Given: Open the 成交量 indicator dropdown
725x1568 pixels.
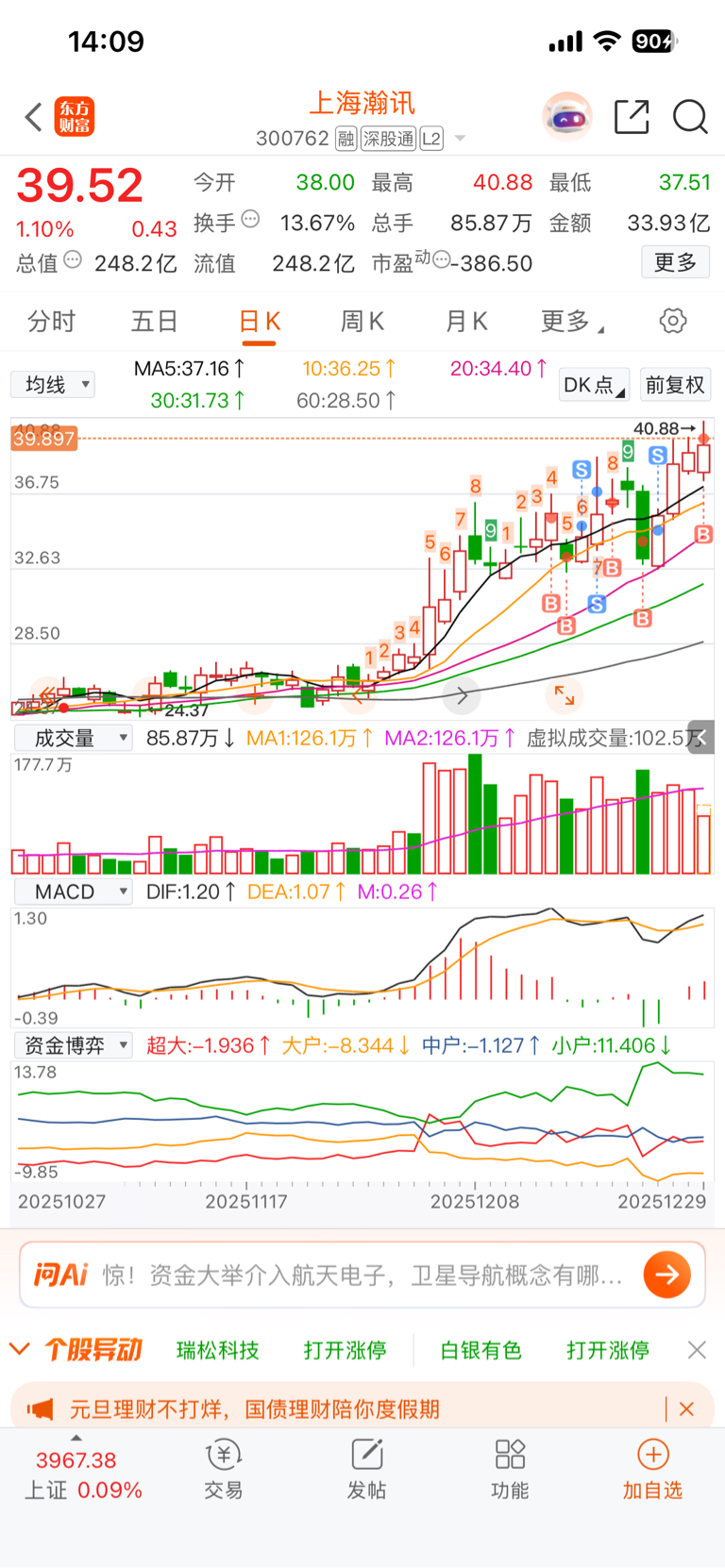Looking at the screenshot, I should 73,738.
